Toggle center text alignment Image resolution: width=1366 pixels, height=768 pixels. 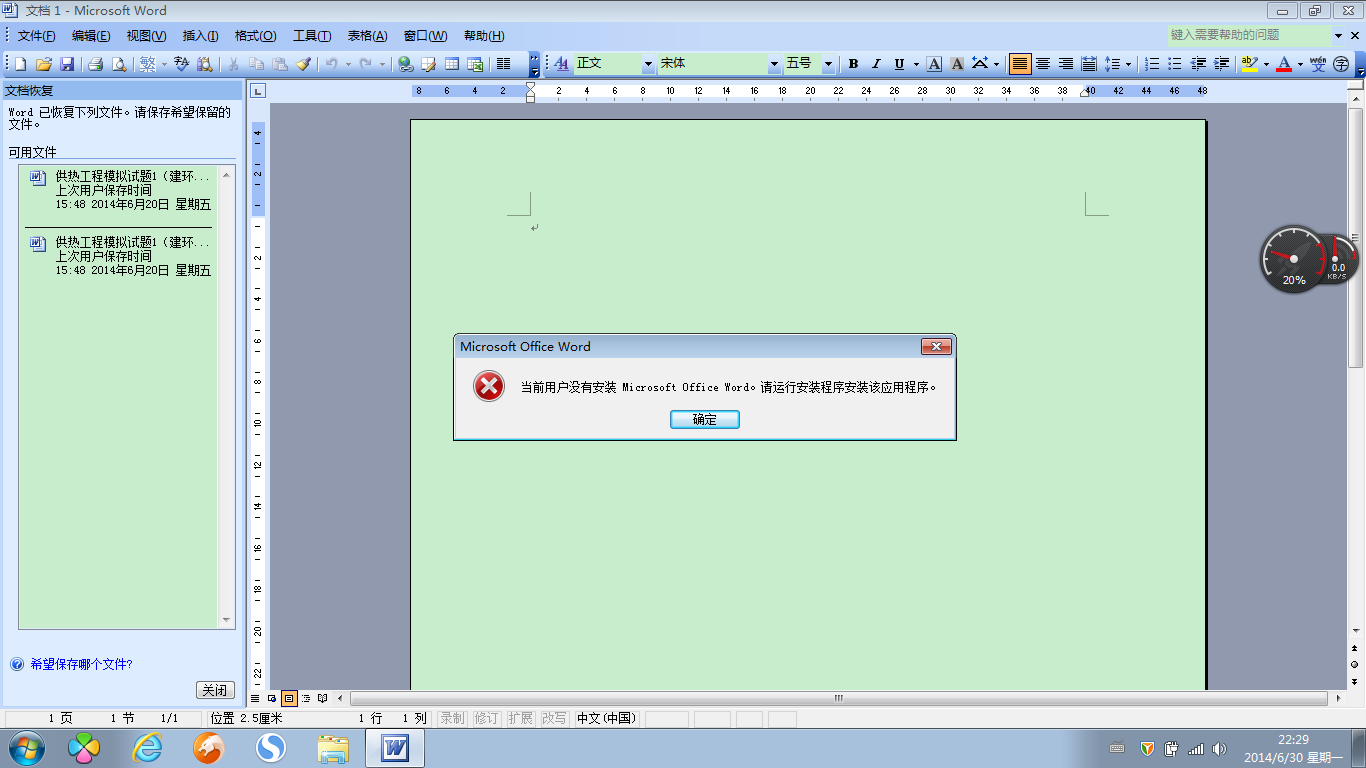[x=1043, y=64]
